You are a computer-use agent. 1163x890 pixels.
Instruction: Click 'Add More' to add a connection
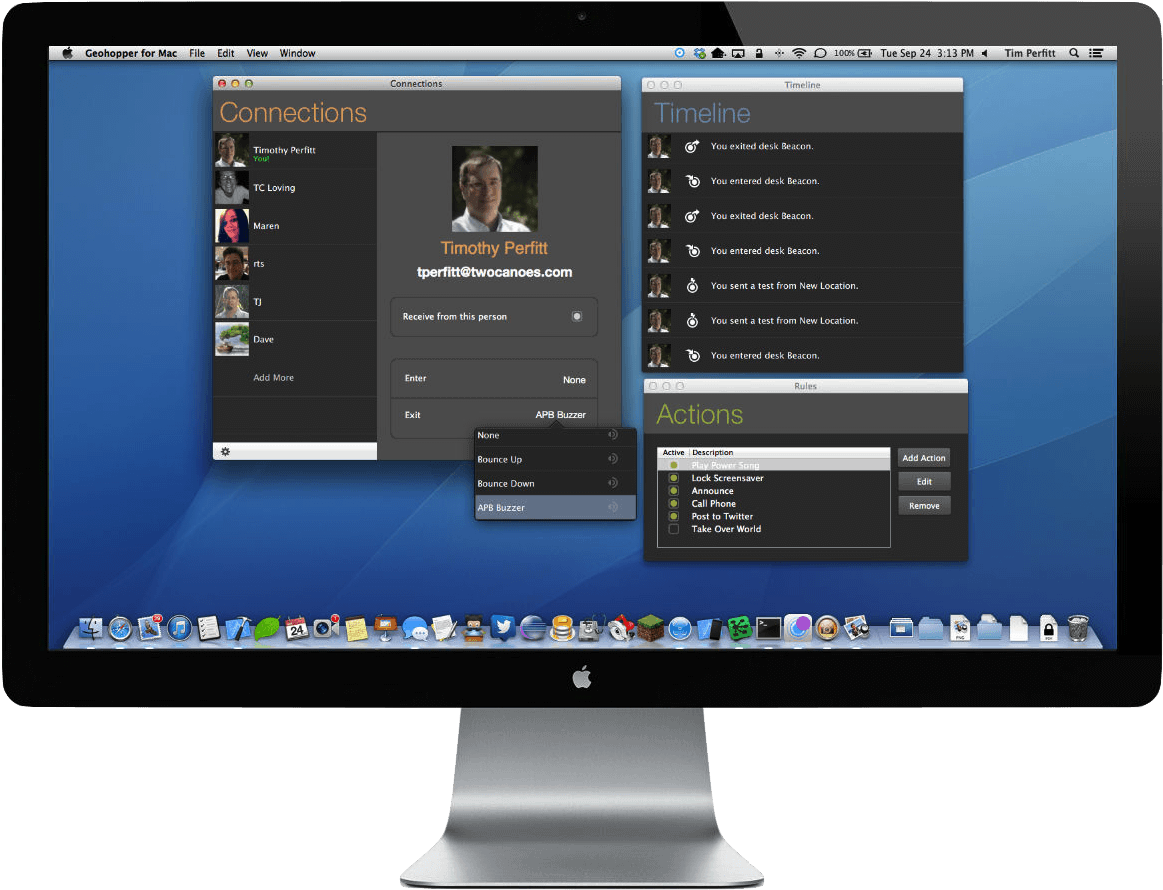pos(273,377)
